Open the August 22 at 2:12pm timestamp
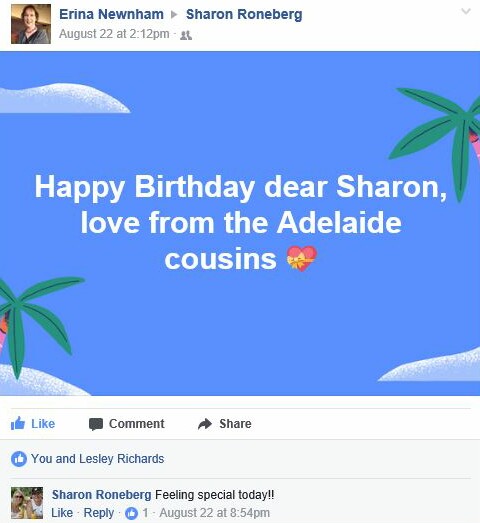Viewport: 480px width, 523px height. pyautogui.click(x=114, y=34)
